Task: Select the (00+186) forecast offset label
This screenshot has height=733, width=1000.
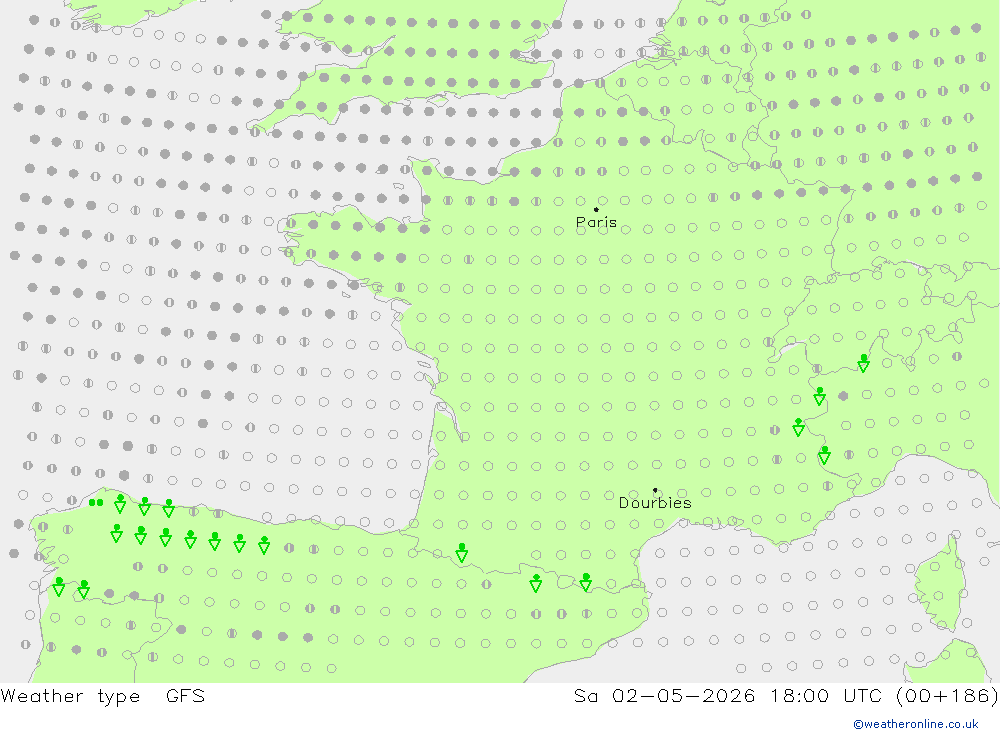Action: click(x=947, y=695)
